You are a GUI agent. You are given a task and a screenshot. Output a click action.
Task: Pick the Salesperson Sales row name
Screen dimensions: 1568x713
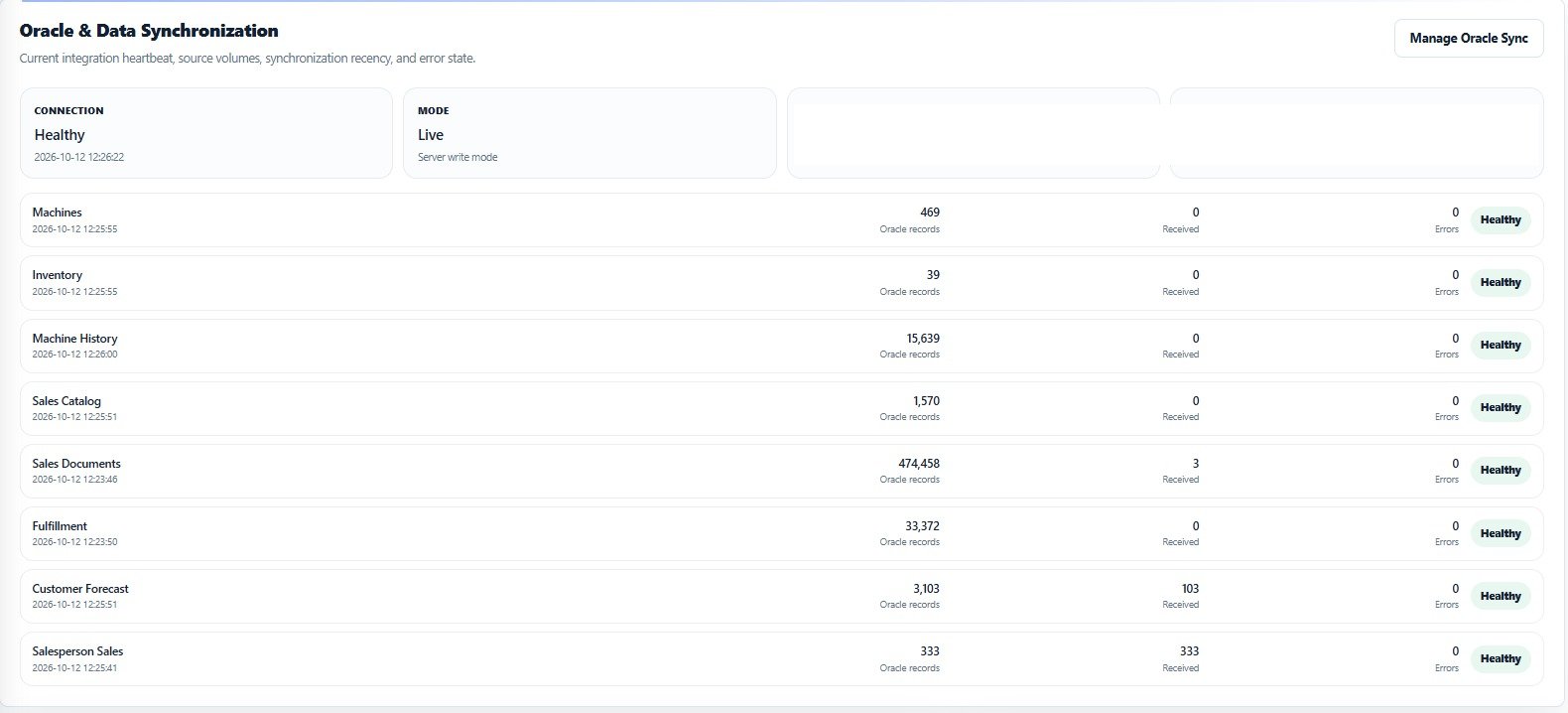click(77, 651)
